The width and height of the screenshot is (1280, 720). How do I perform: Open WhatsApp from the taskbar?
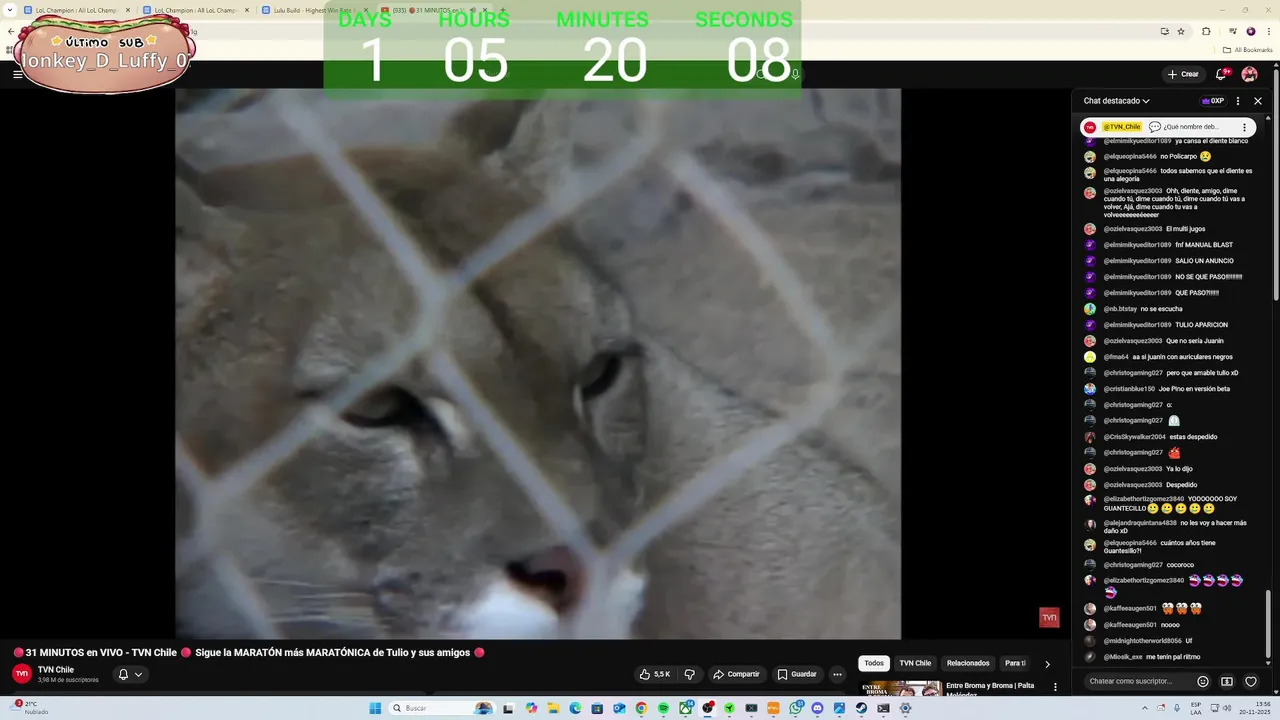click(x=796, y=708)
